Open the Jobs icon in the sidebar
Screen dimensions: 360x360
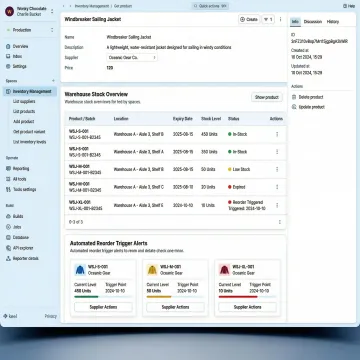(8, 227)
